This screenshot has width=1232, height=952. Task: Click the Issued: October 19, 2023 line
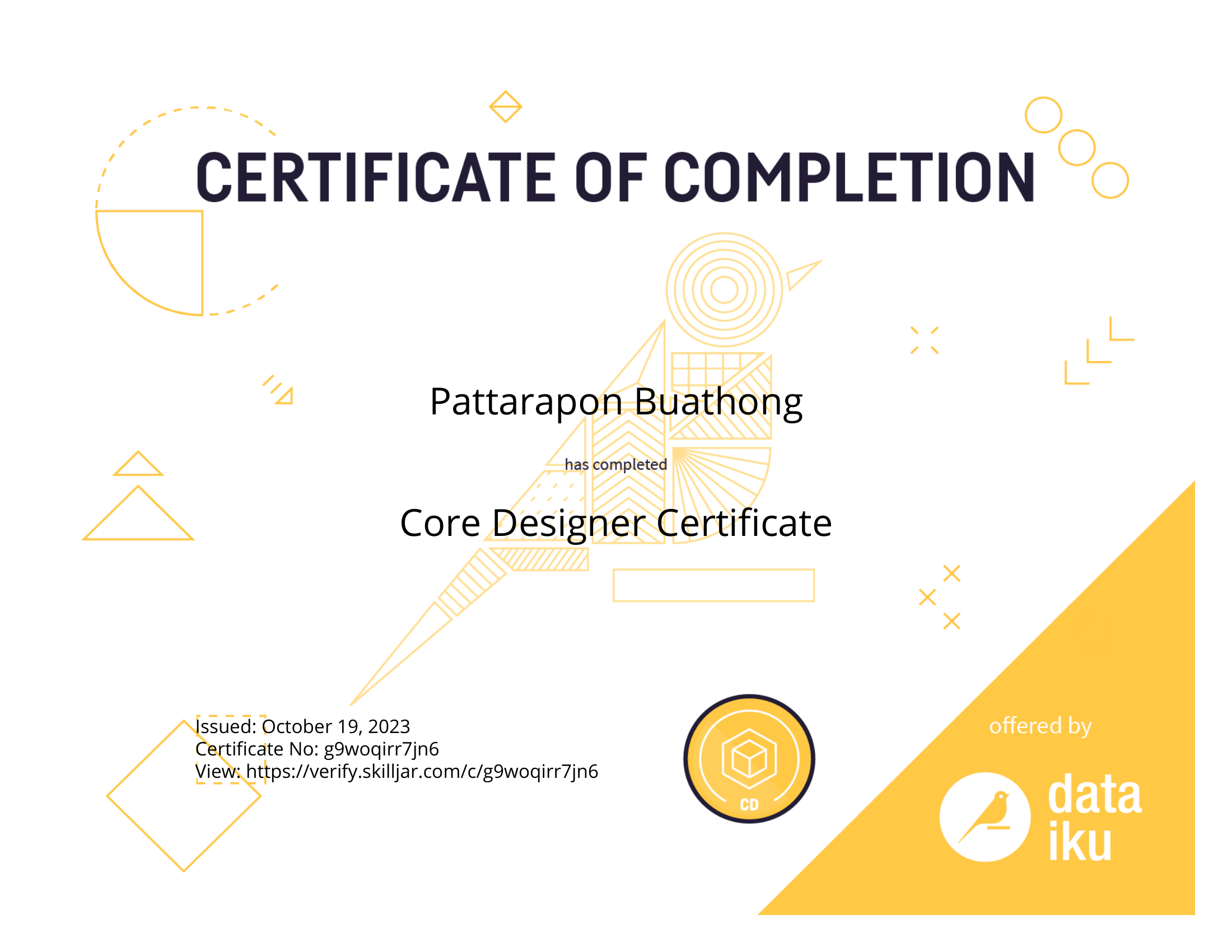coord(302,726)
